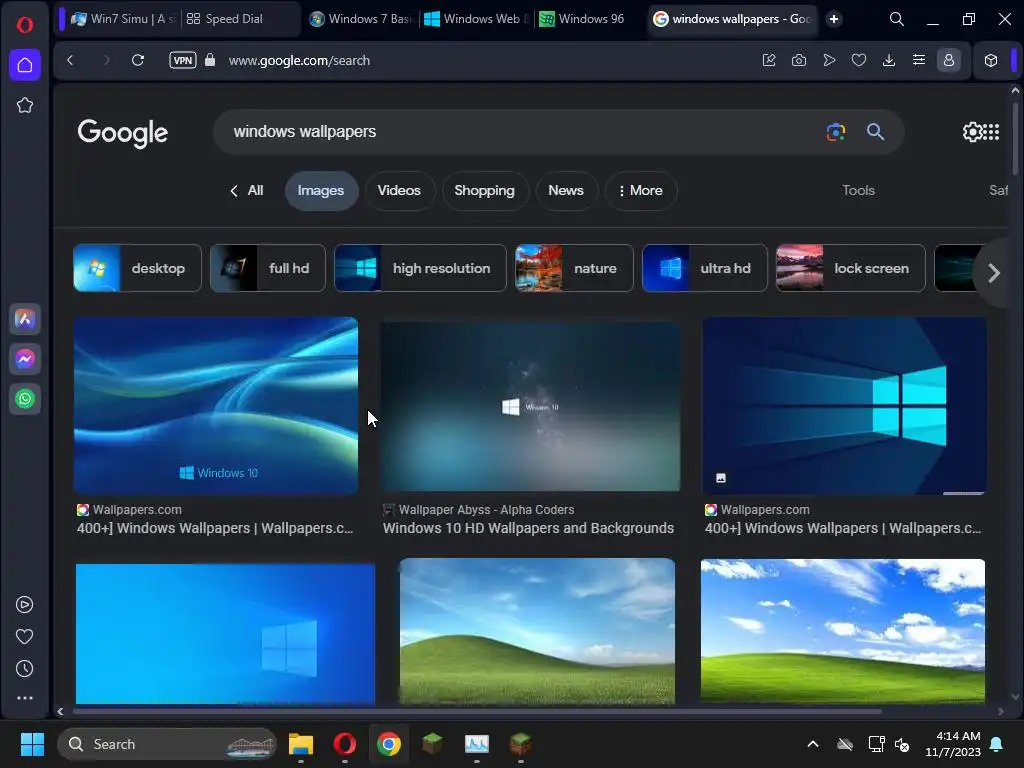The width and height of the screenshot is (1024, 768).
Task: Refine search with full hd chip
Action: point(268,268)
